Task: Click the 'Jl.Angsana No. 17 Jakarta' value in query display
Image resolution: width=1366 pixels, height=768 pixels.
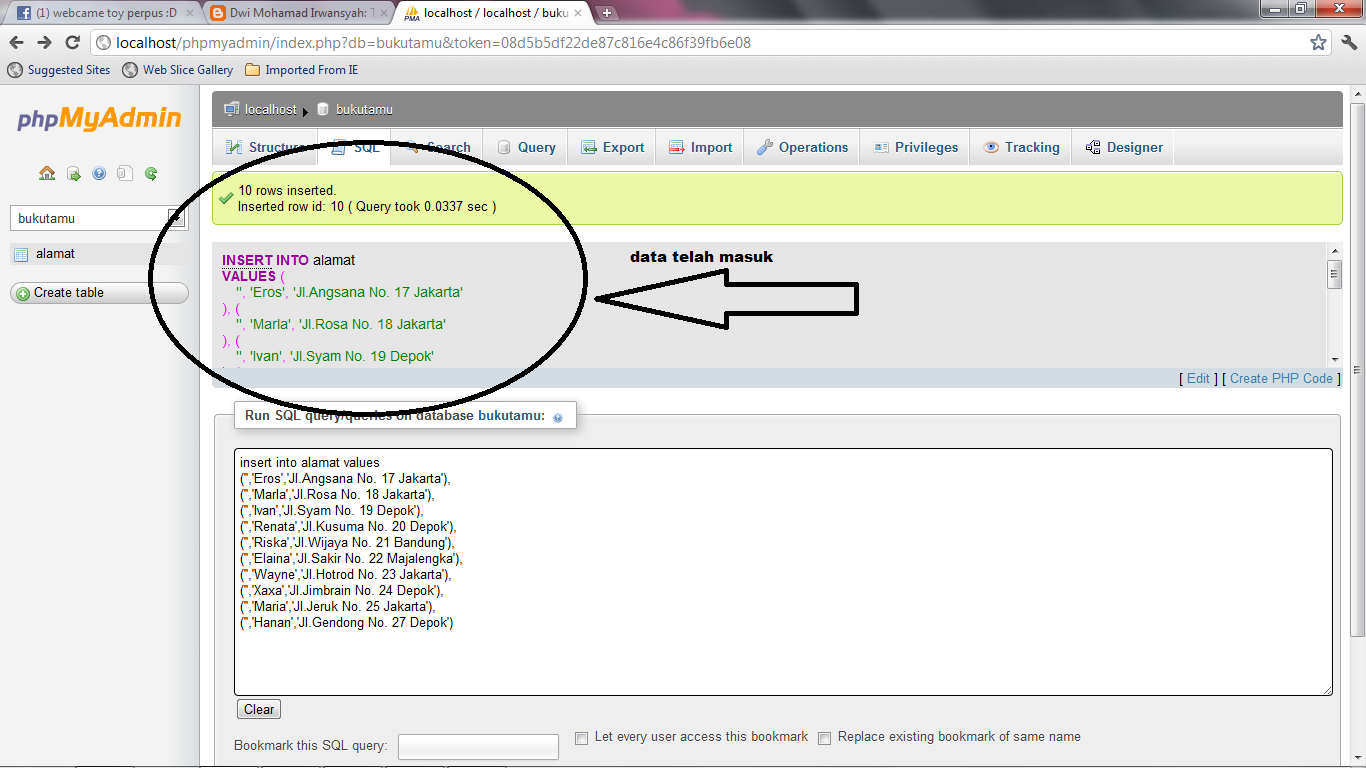Action: tap(379, 292)
